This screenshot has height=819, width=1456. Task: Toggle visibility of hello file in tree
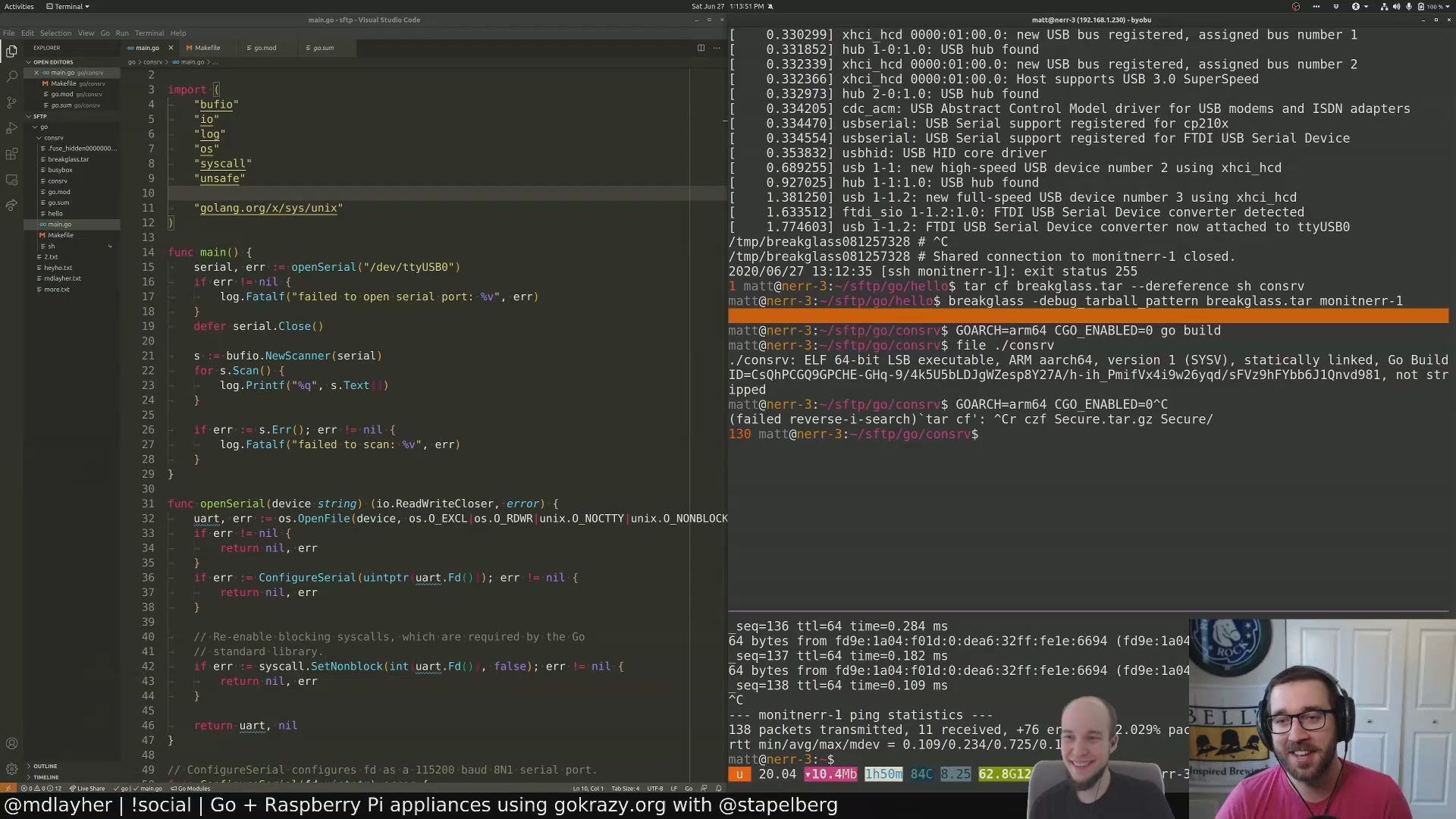pyautogui.click(x=55, y=213)
